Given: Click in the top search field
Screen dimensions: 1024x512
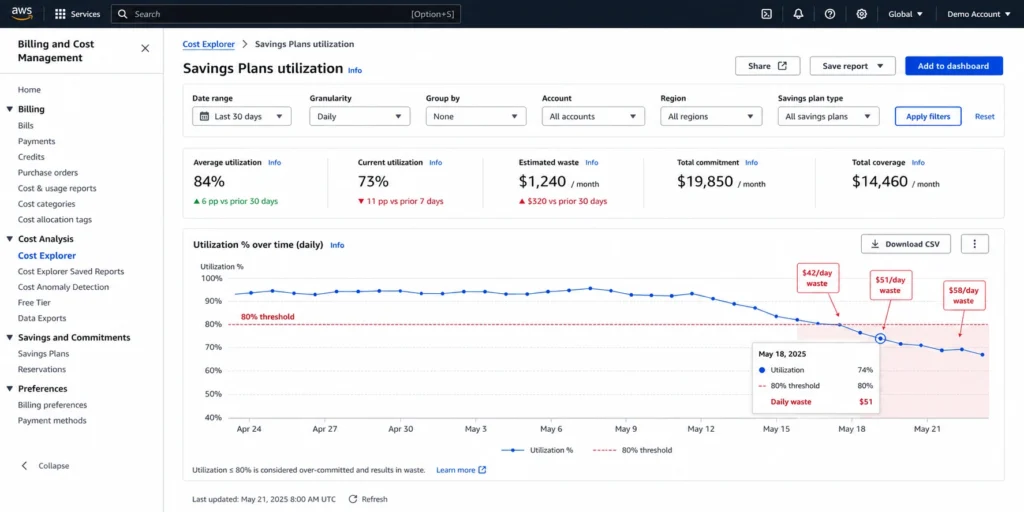Looking at the screenshot, I should [x=286, y=14].
